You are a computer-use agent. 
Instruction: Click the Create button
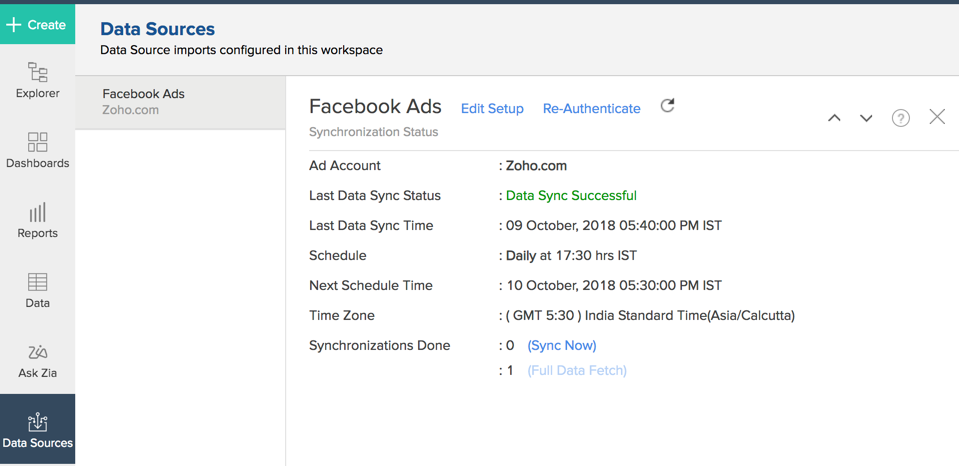pos(37,24)
